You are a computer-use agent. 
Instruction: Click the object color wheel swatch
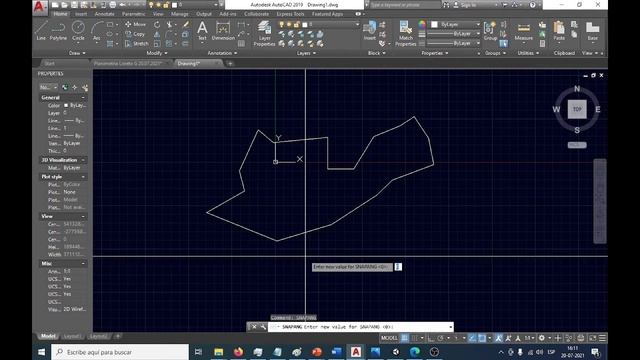[x=422, y=24]
